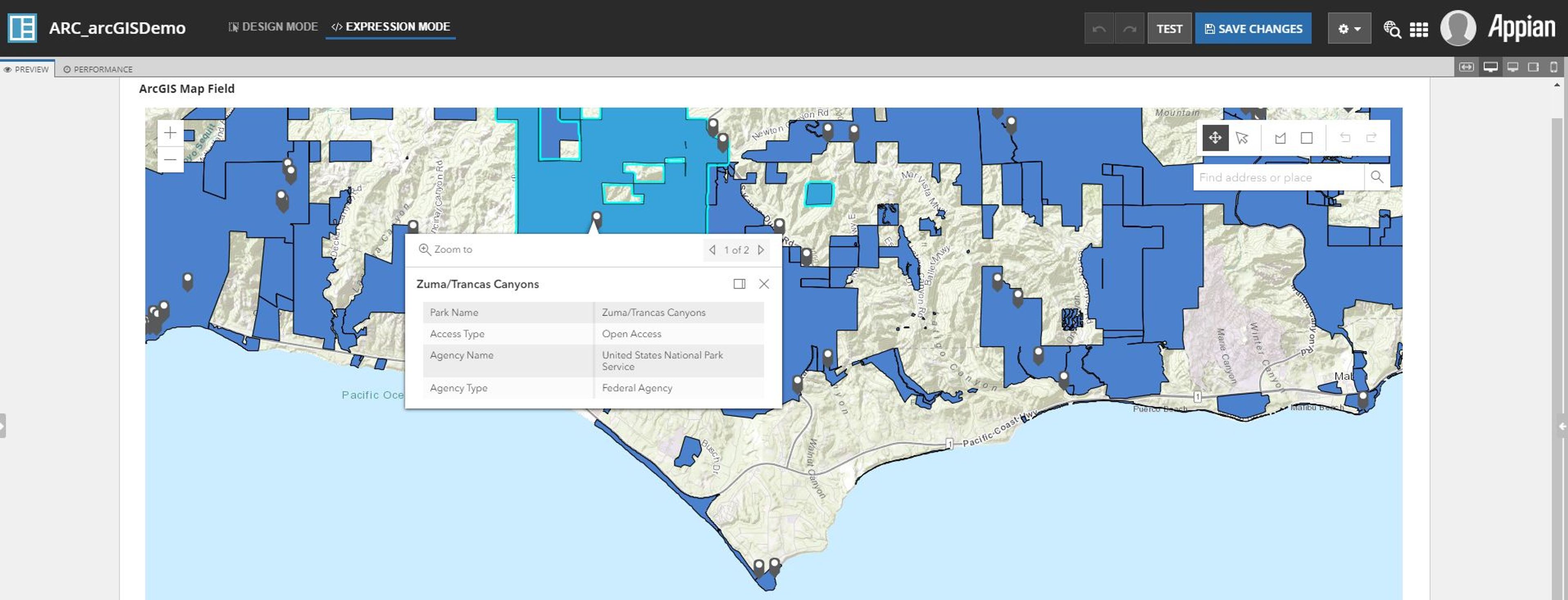Select the map pan tool
Image resolution: width=1568 pixels, height=600 pixels.
(x=1215, y=138)
